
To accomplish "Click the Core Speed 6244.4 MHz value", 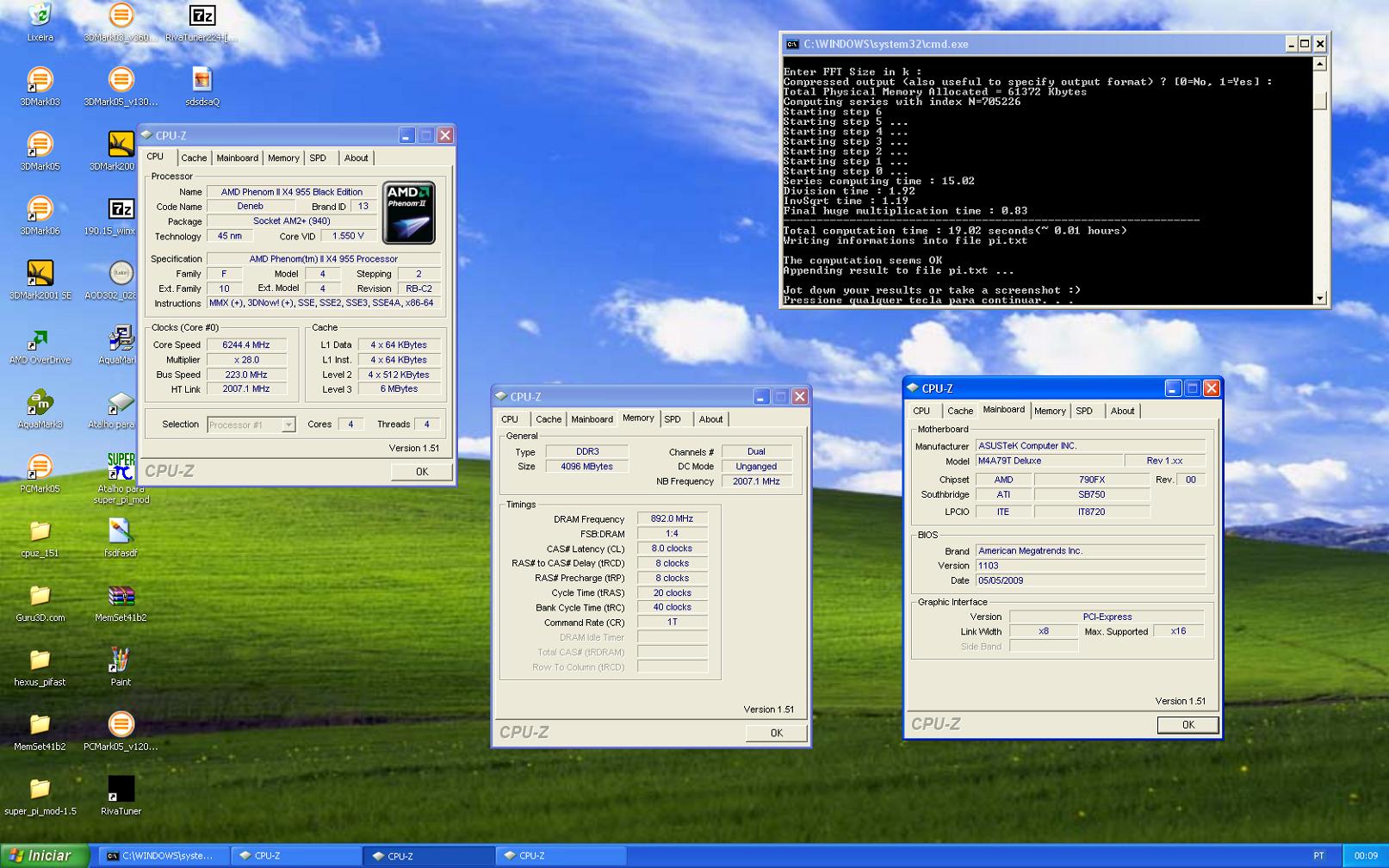I will pyautogui.click(x=246, y=344).
